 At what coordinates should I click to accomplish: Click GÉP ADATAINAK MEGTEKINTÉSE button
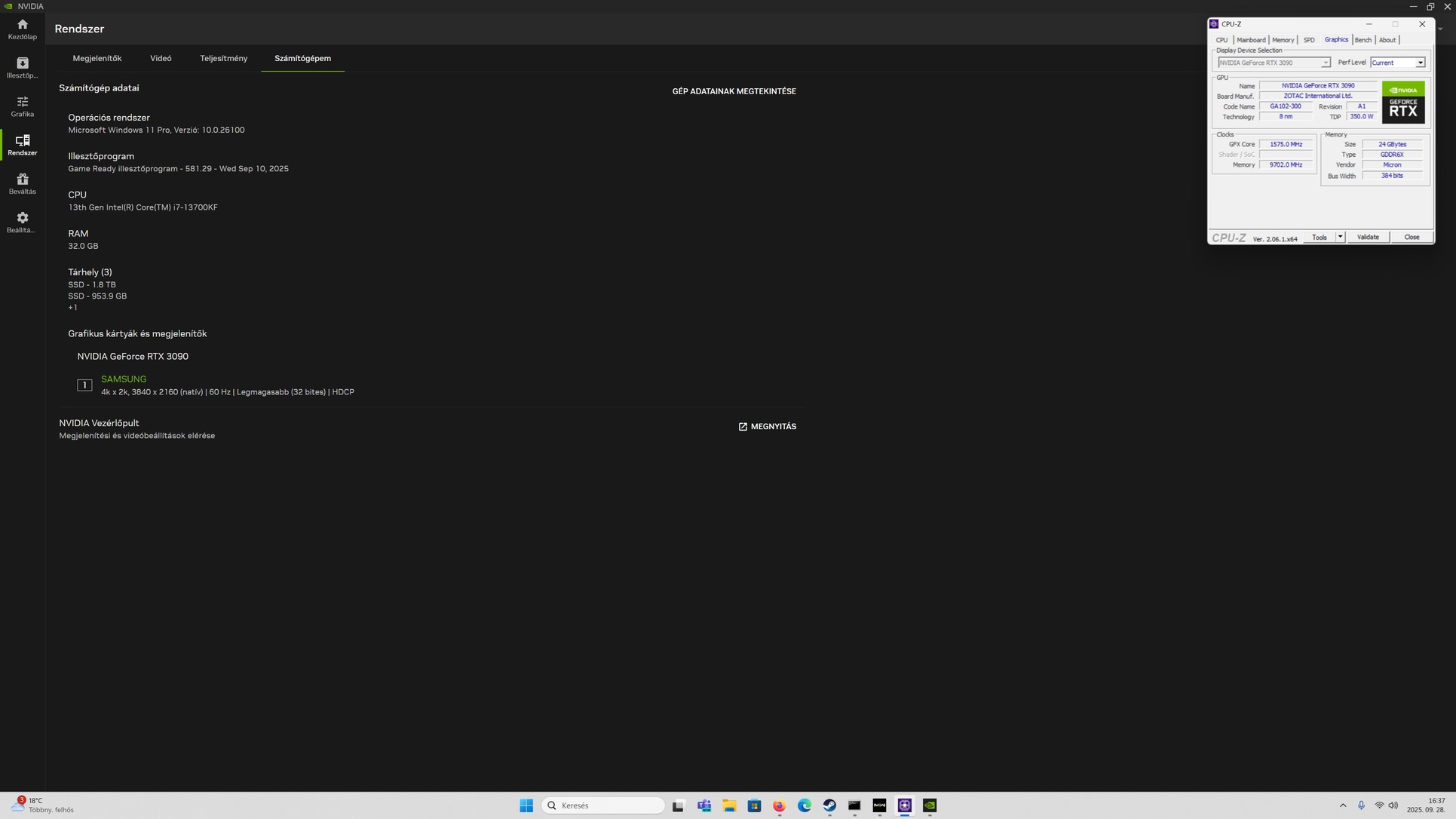(x=734, y=91)
